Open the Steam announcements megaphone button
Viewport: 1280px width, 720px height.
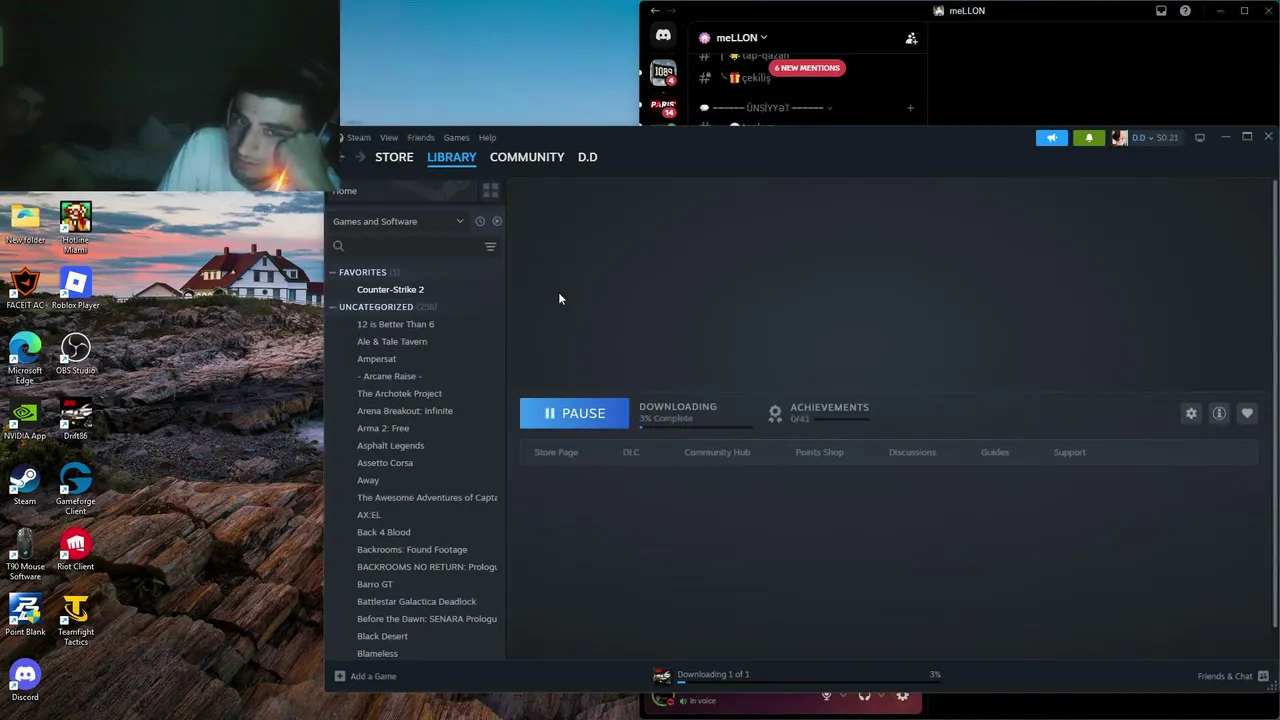click(1052, 138)
